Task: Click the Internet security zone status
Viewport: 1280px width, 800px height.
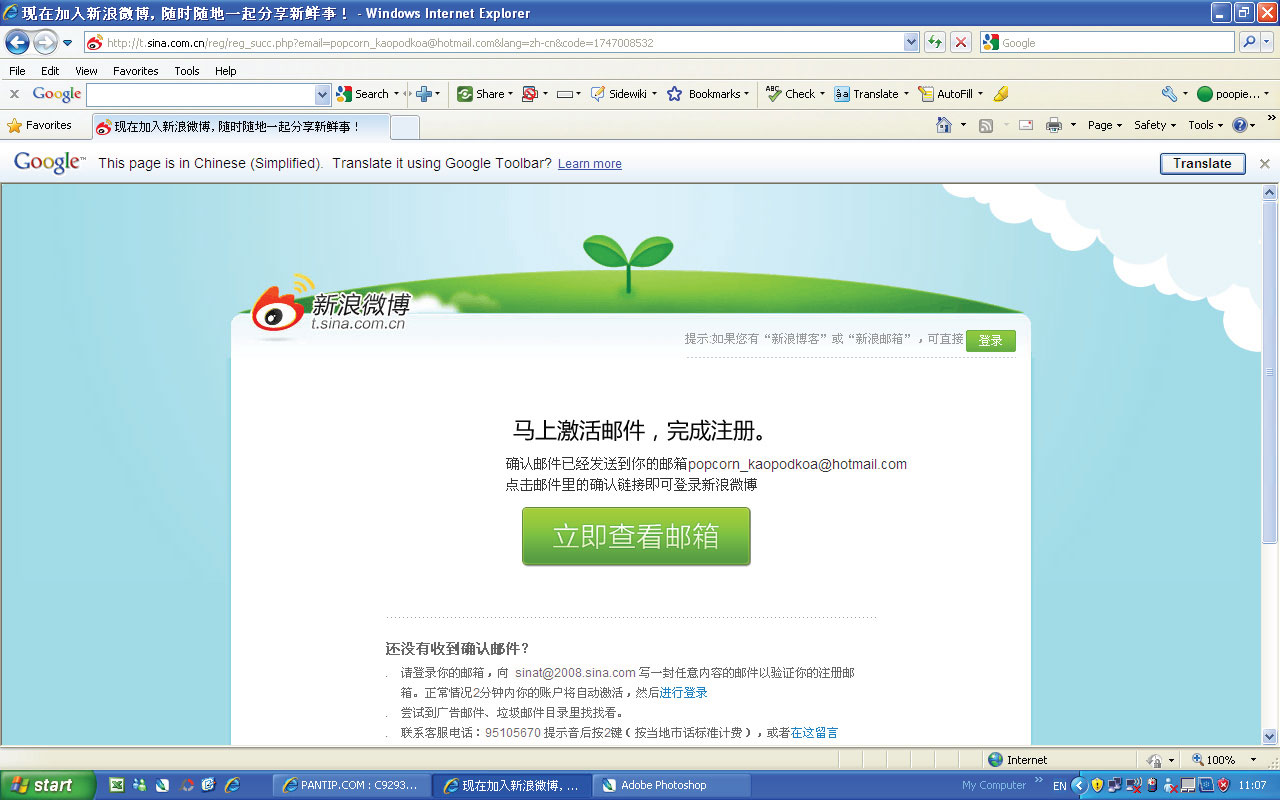Action: coord(1017,760)
